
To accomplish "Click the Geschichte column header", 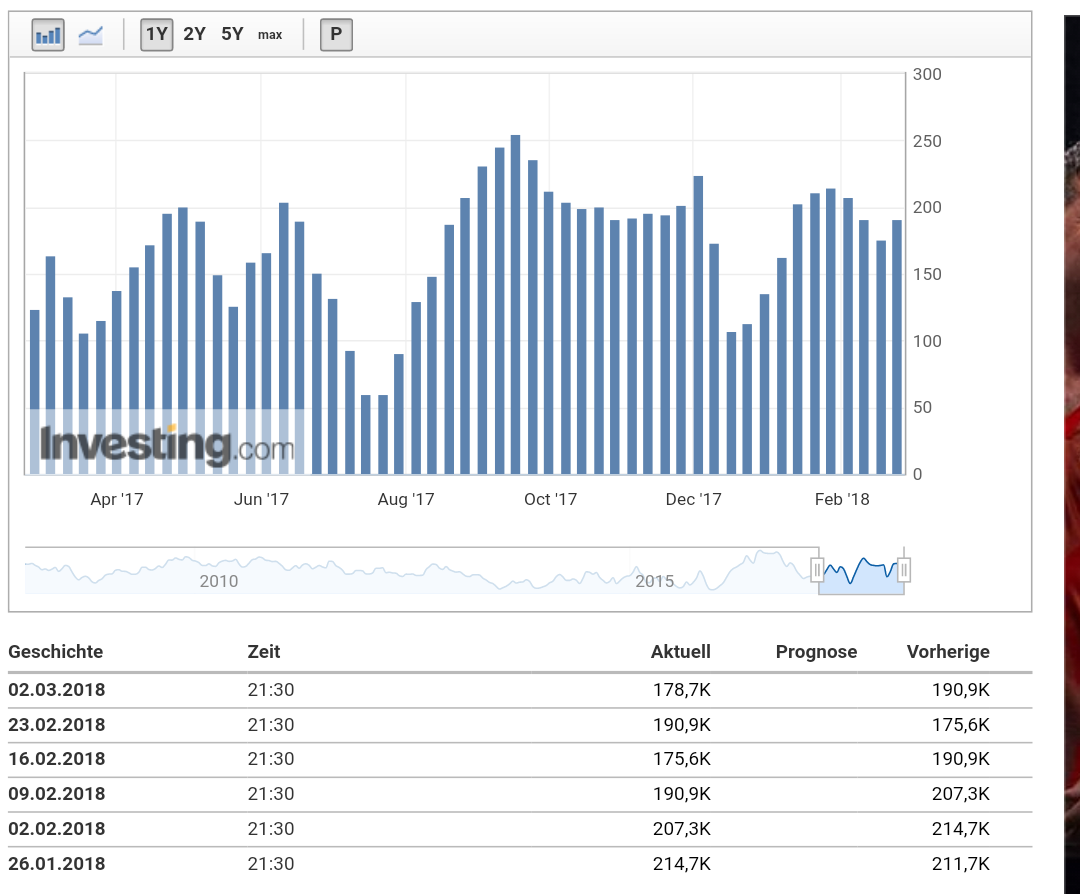I will point(56,652).
